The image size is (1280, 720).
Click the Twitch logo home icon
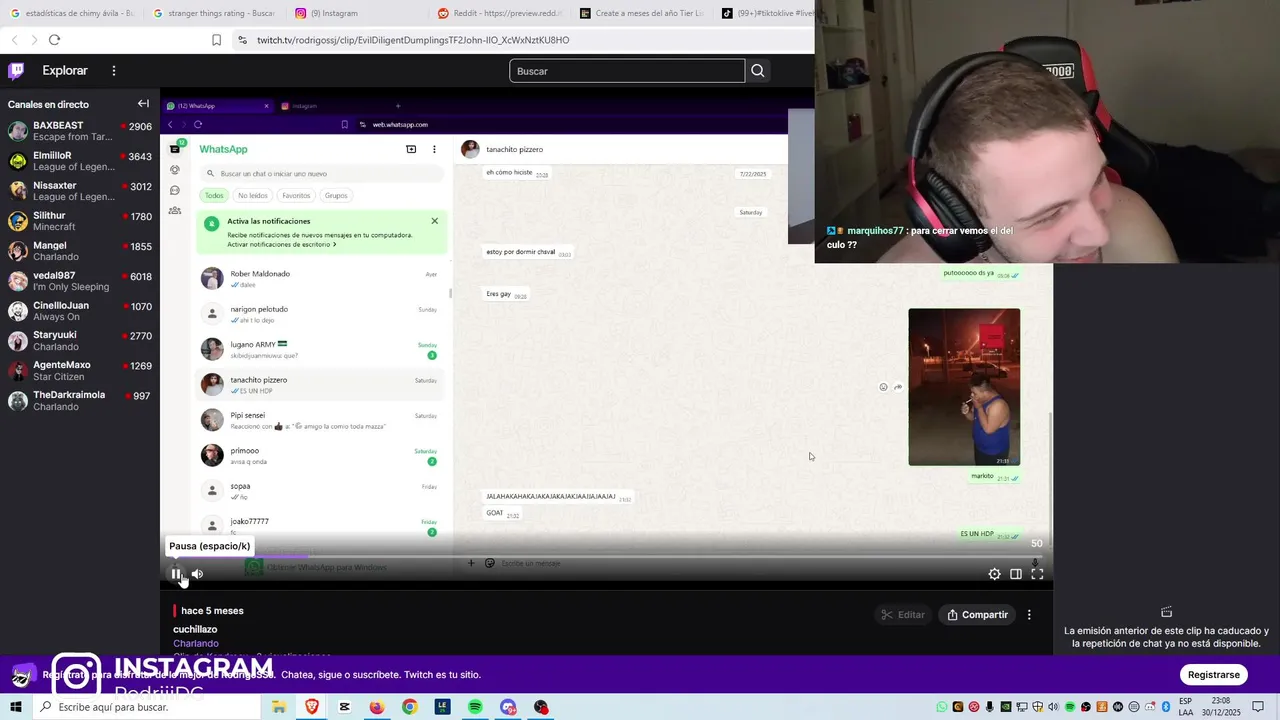pyautogui.click(x=16, y=71)
